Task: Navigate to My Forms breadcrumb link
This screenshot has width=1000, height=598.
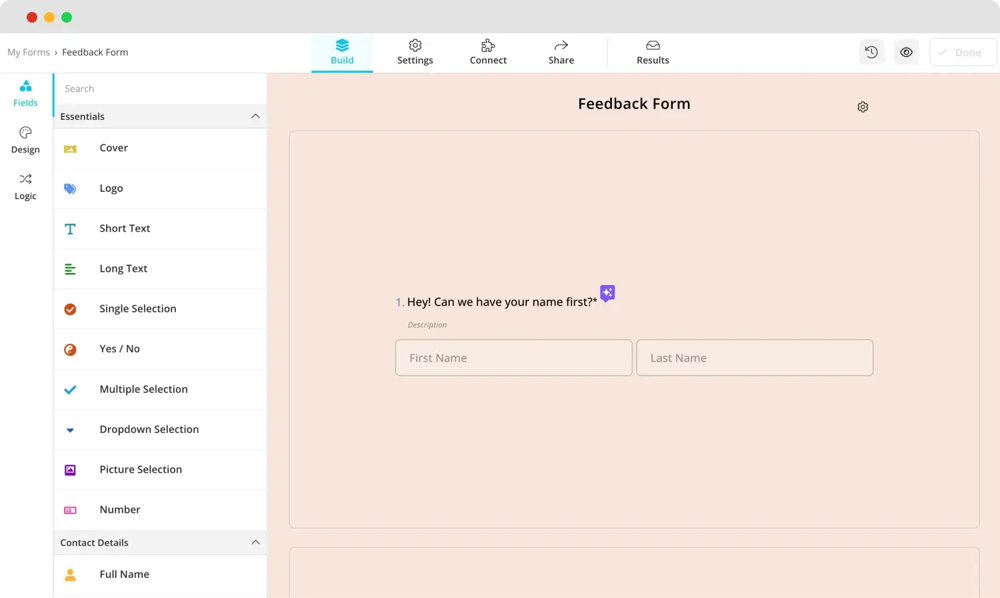Action: tap(28, 52)
